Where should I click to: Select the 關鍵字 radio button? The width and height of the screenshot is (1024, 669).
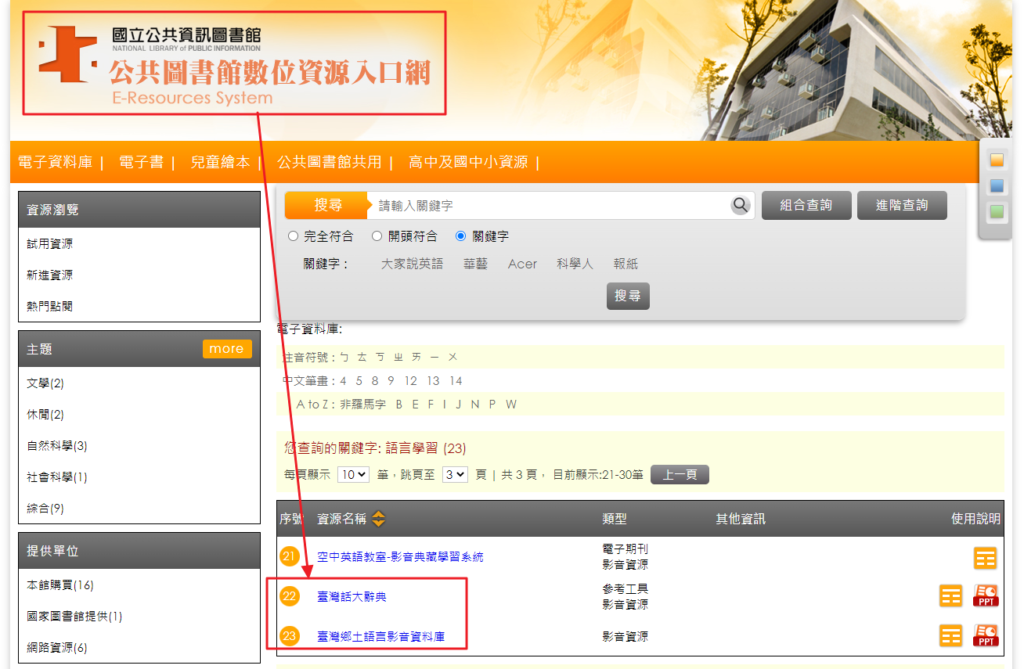tap(461, 237)
